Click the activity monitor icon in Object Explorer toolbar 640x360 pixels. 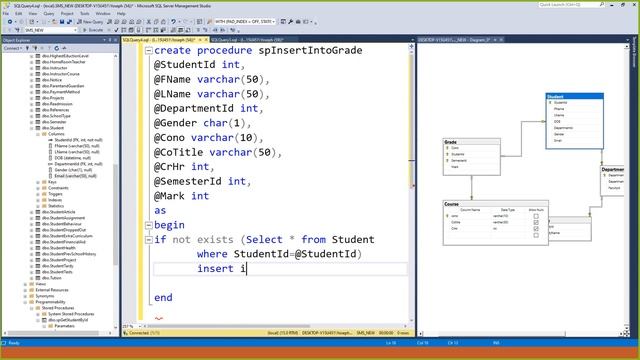point(64,48)
